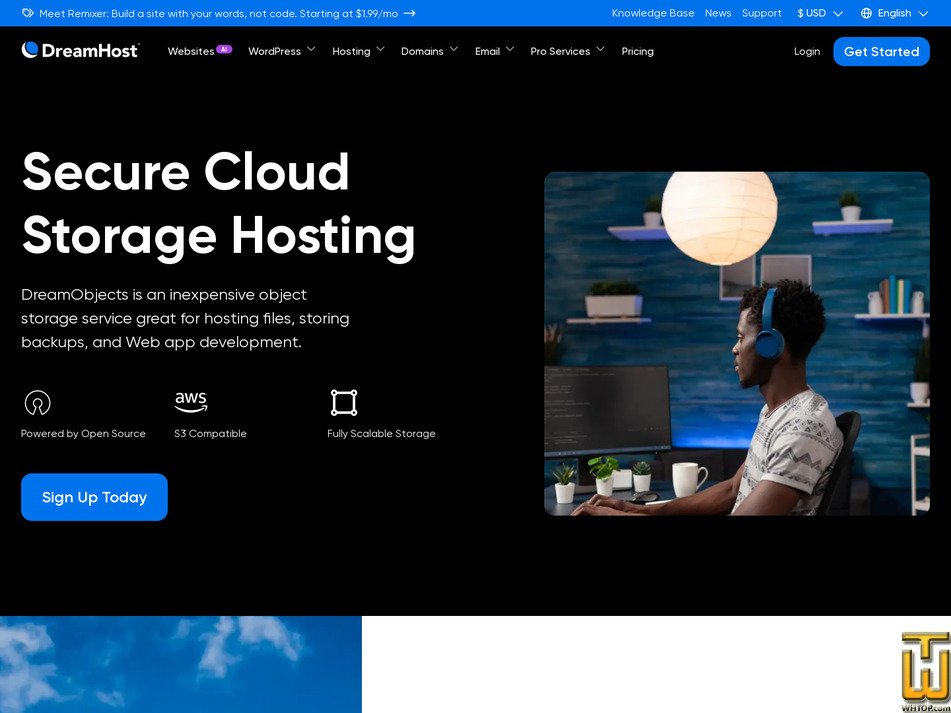
Task: Expand the Email menu chevron
Action: [x=509, y=49]
